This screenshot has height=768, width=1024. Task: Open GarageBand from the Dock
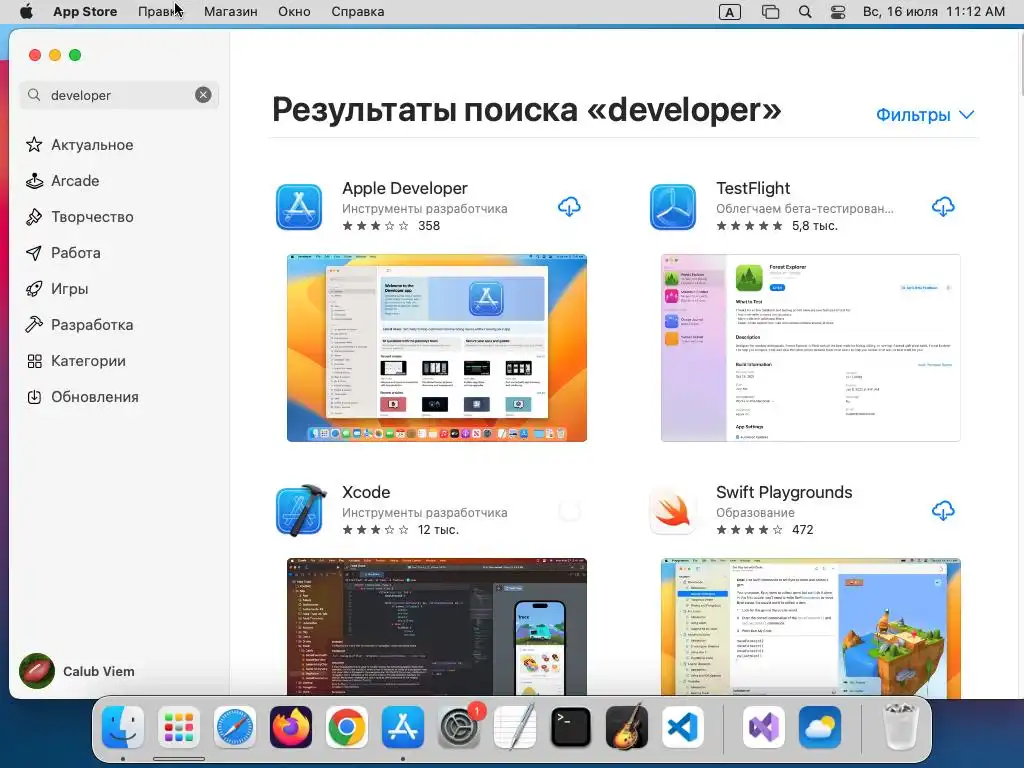click(x=627, y=727)
